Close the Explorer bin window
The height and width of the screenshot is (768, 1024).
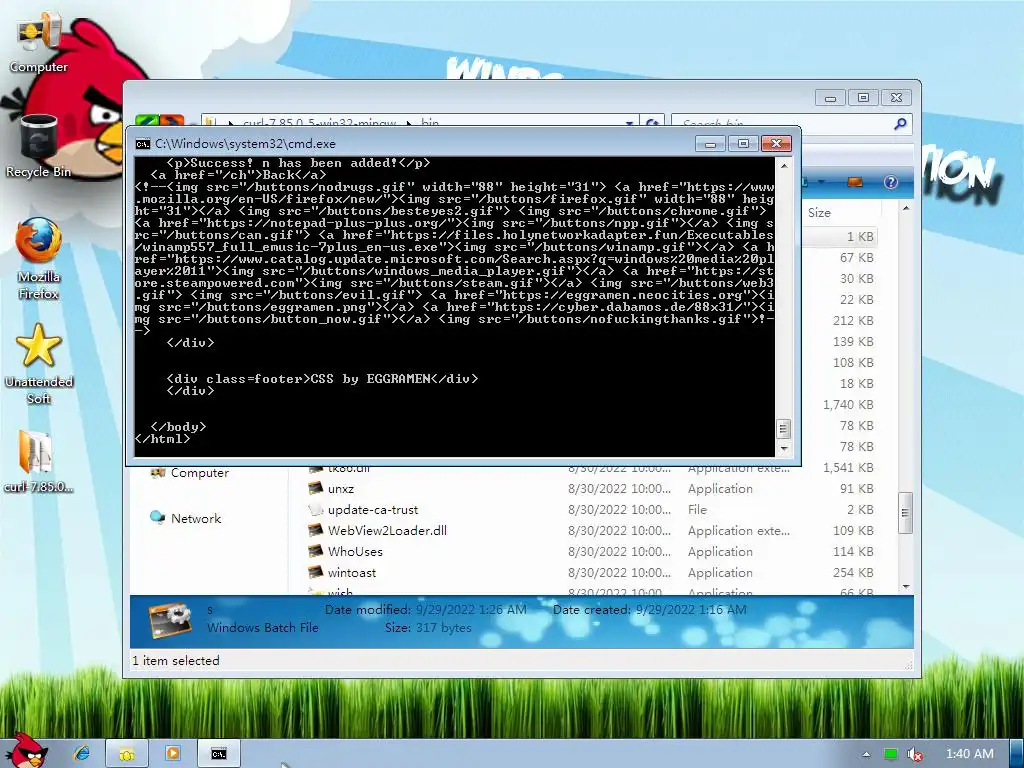896,98
